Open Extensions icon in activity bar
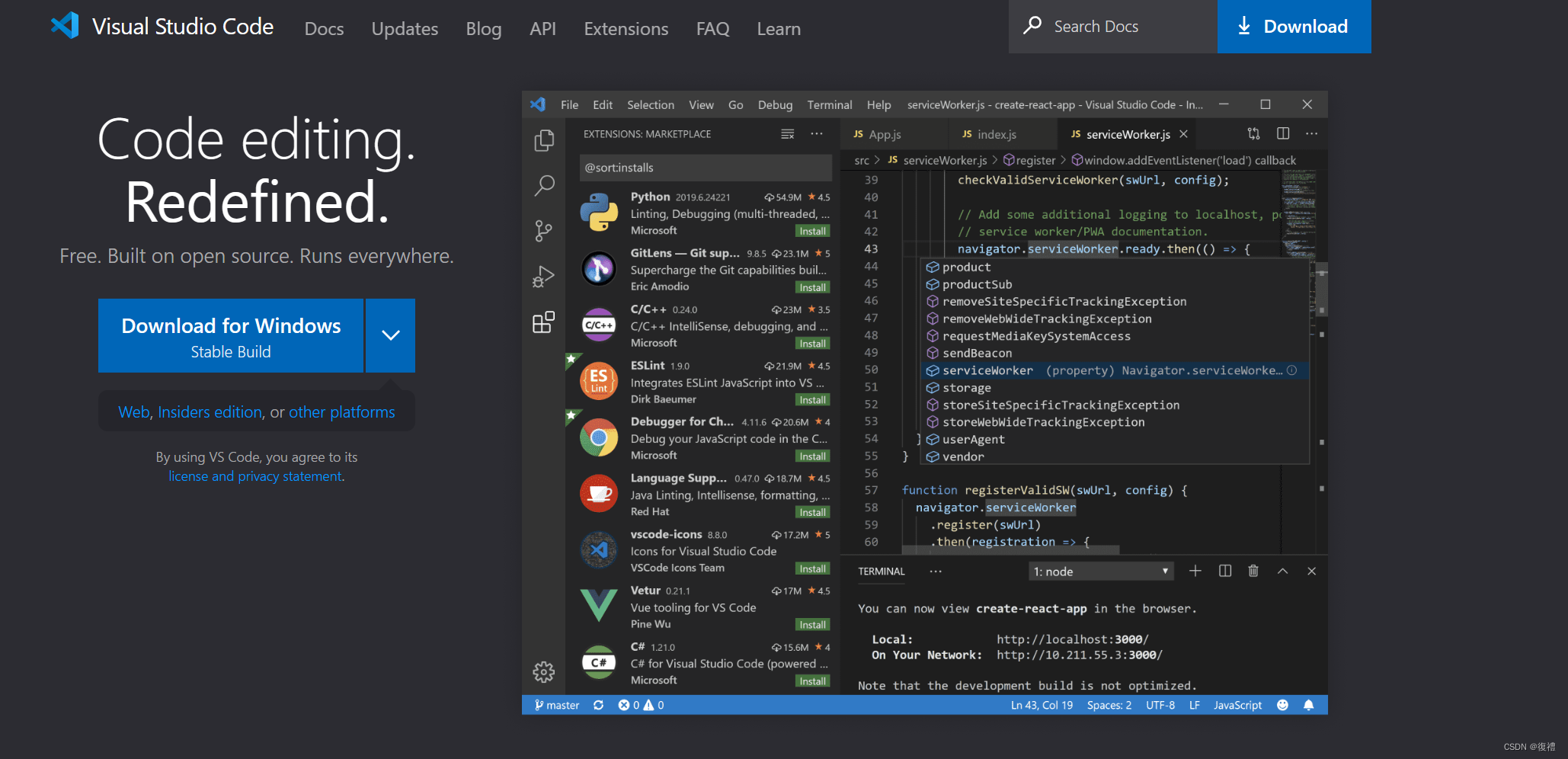The height and width of the screenshot is (759, 1568). coord(543,322)
